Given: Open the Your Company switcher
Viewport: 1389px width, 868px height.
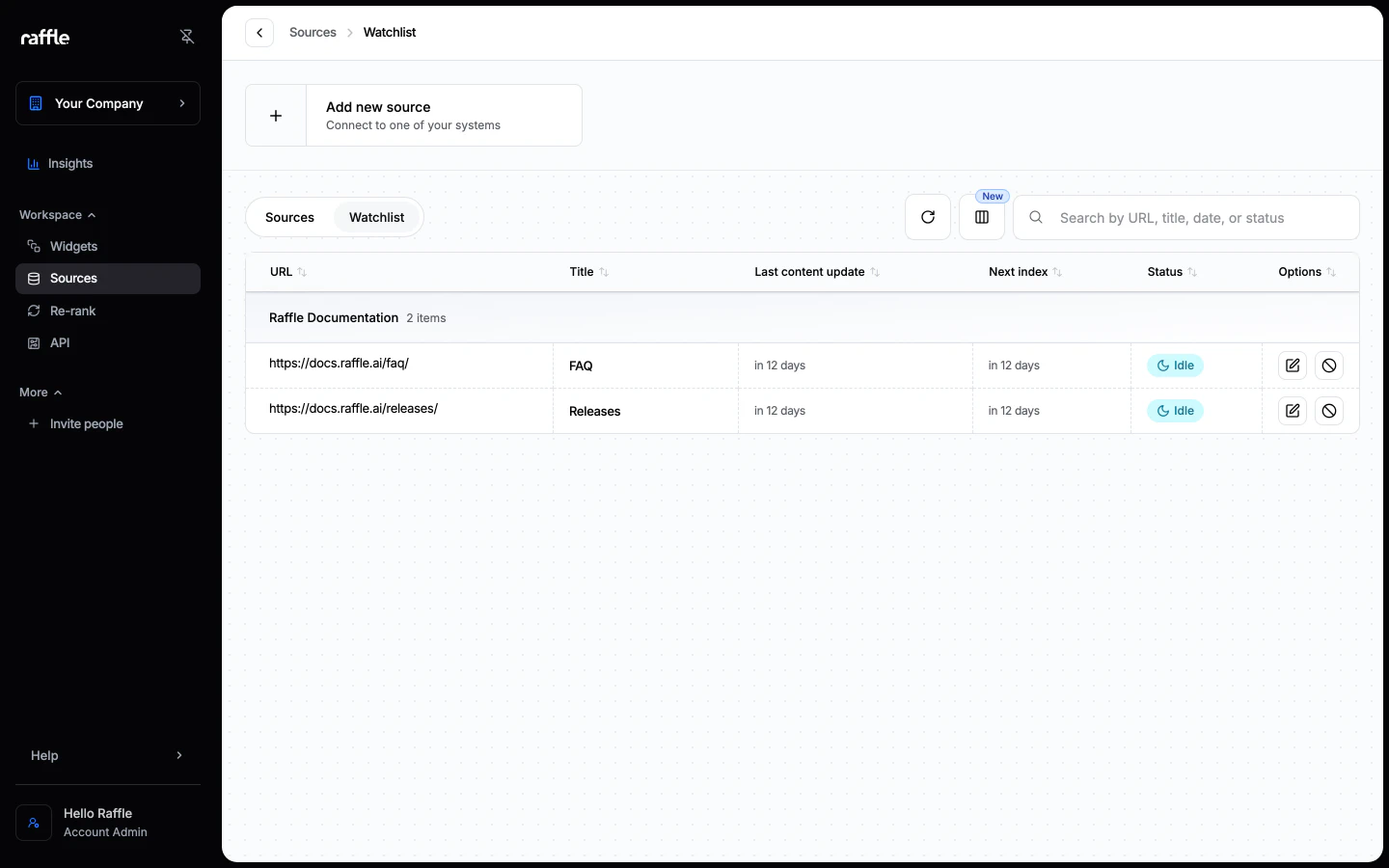Looking at the screenshot, I should 108,103.
